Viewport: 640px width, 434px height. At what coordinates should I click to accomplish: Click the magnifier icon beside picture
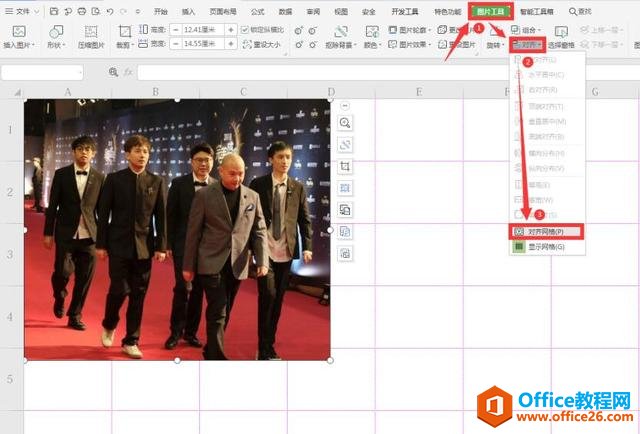345,123
